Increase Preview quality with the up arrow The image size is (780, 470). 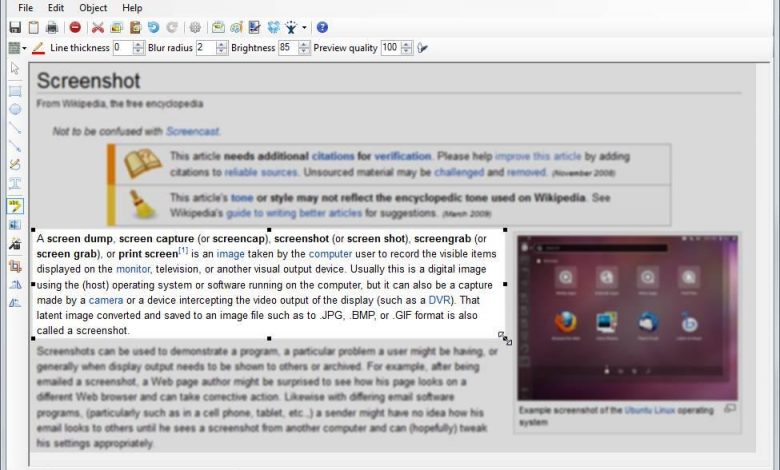(x=407, y=45)
